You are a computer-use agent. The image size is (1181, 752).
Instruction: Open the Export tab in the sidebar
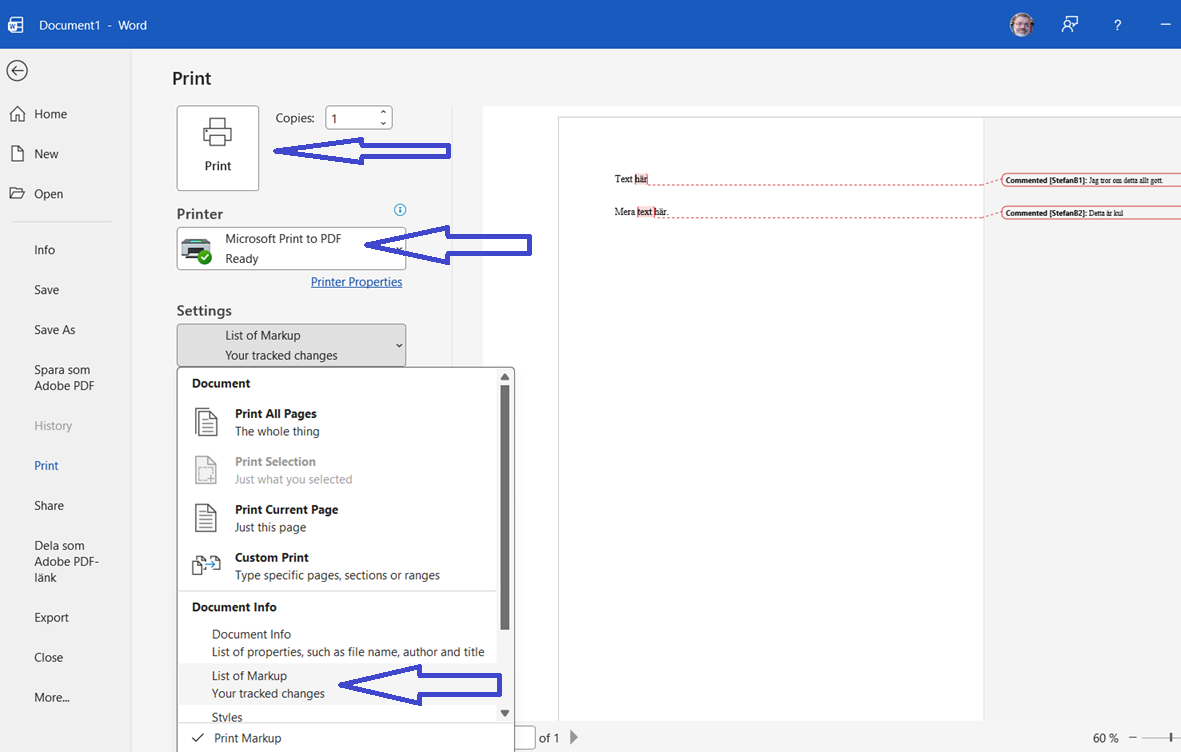coord(51,617)
